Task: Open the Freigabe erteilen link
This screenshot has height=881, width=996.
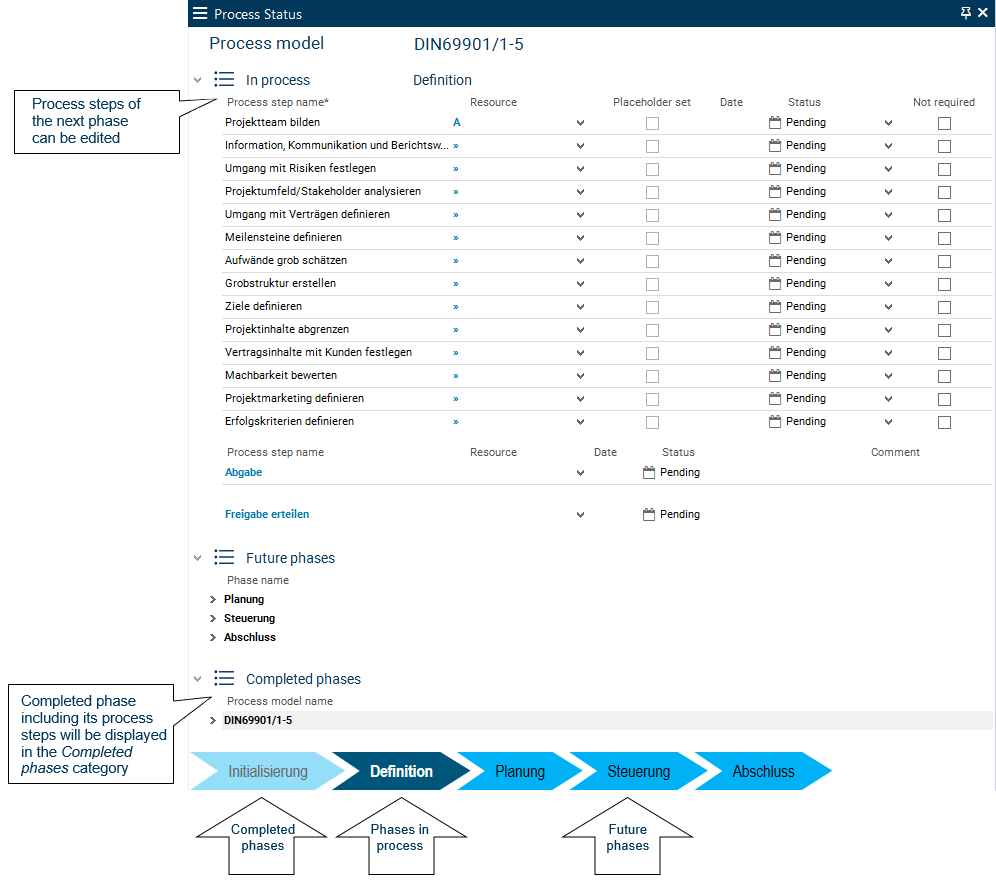Action: click(x=267, y=514)
